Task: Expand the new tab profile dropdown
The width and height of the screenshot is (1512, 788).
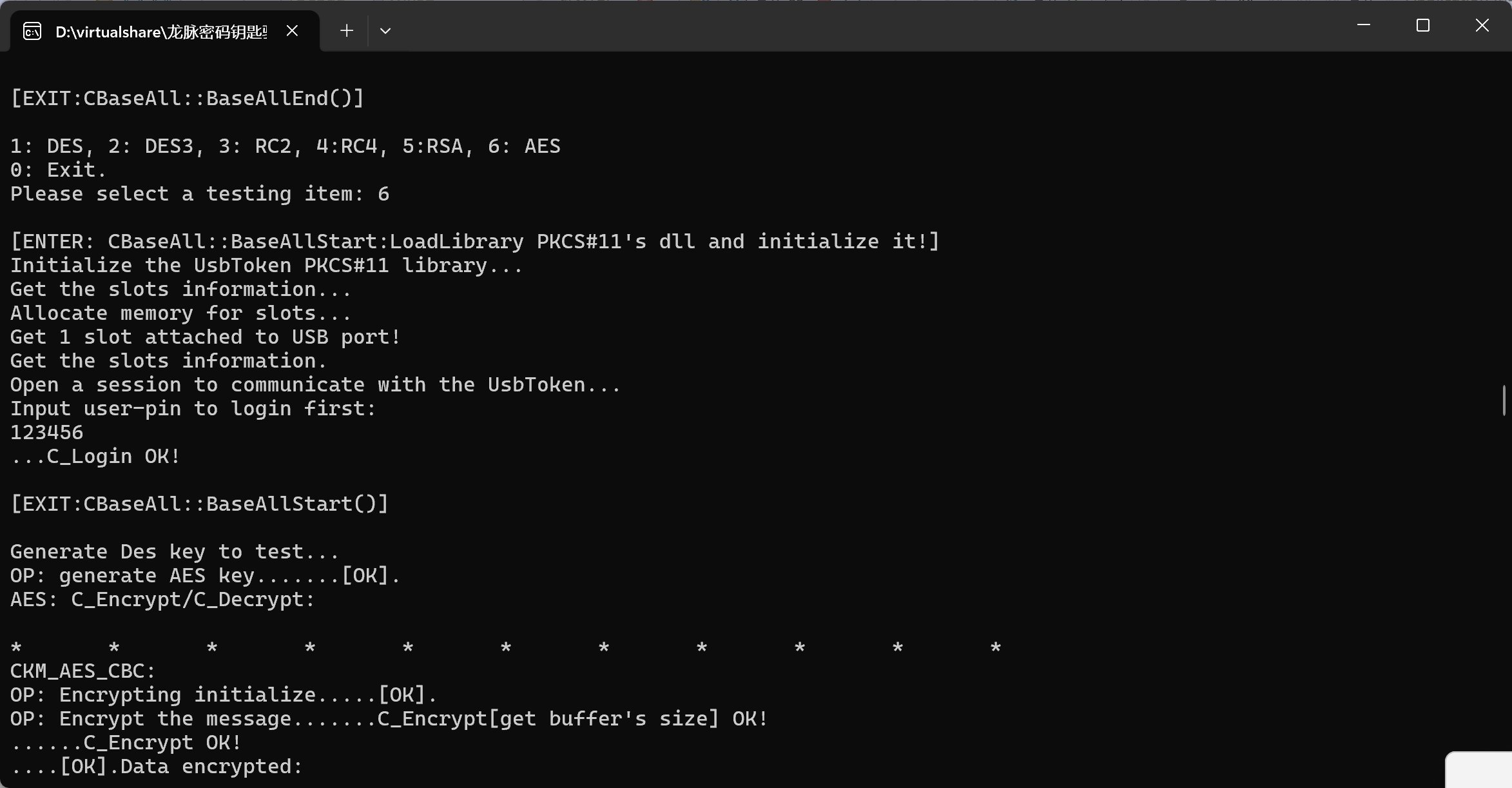Action: pos(385,30)
